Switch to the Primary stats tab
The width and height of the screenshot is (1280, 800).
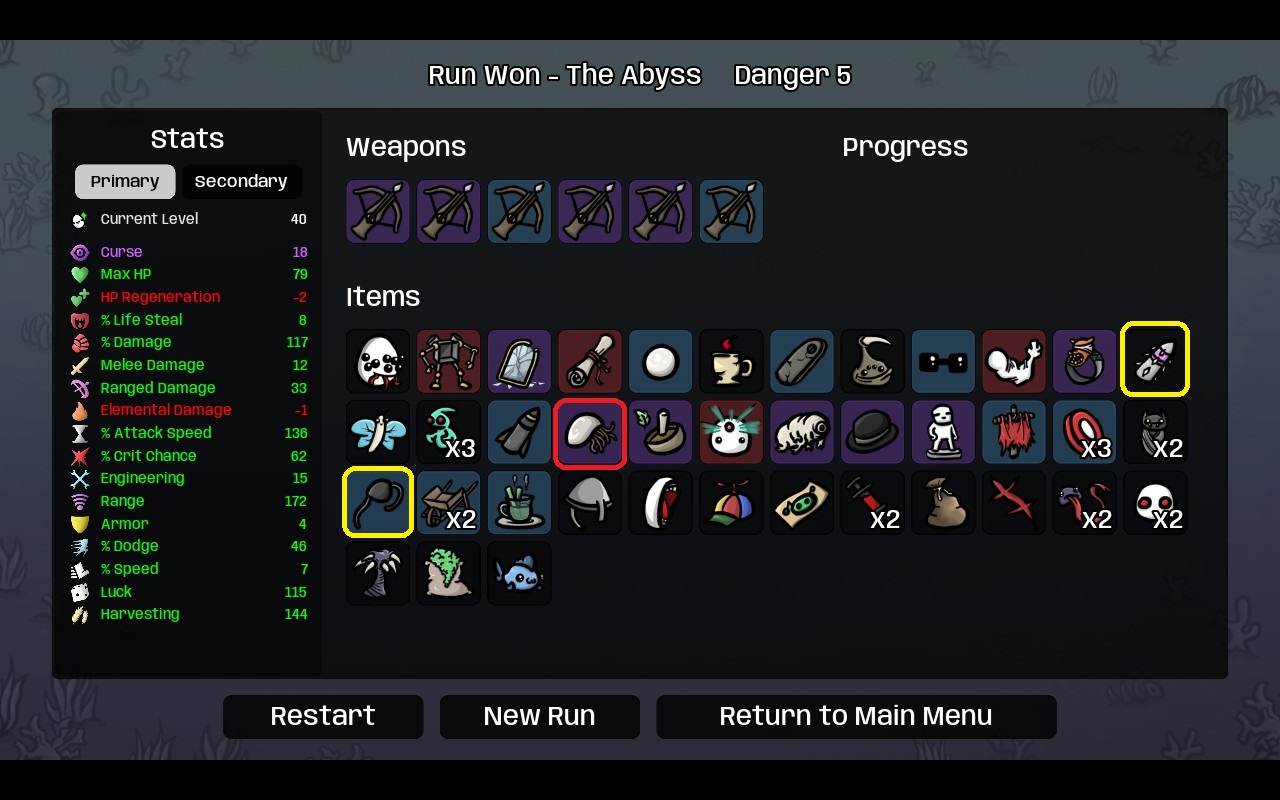[x=125, y=182]
